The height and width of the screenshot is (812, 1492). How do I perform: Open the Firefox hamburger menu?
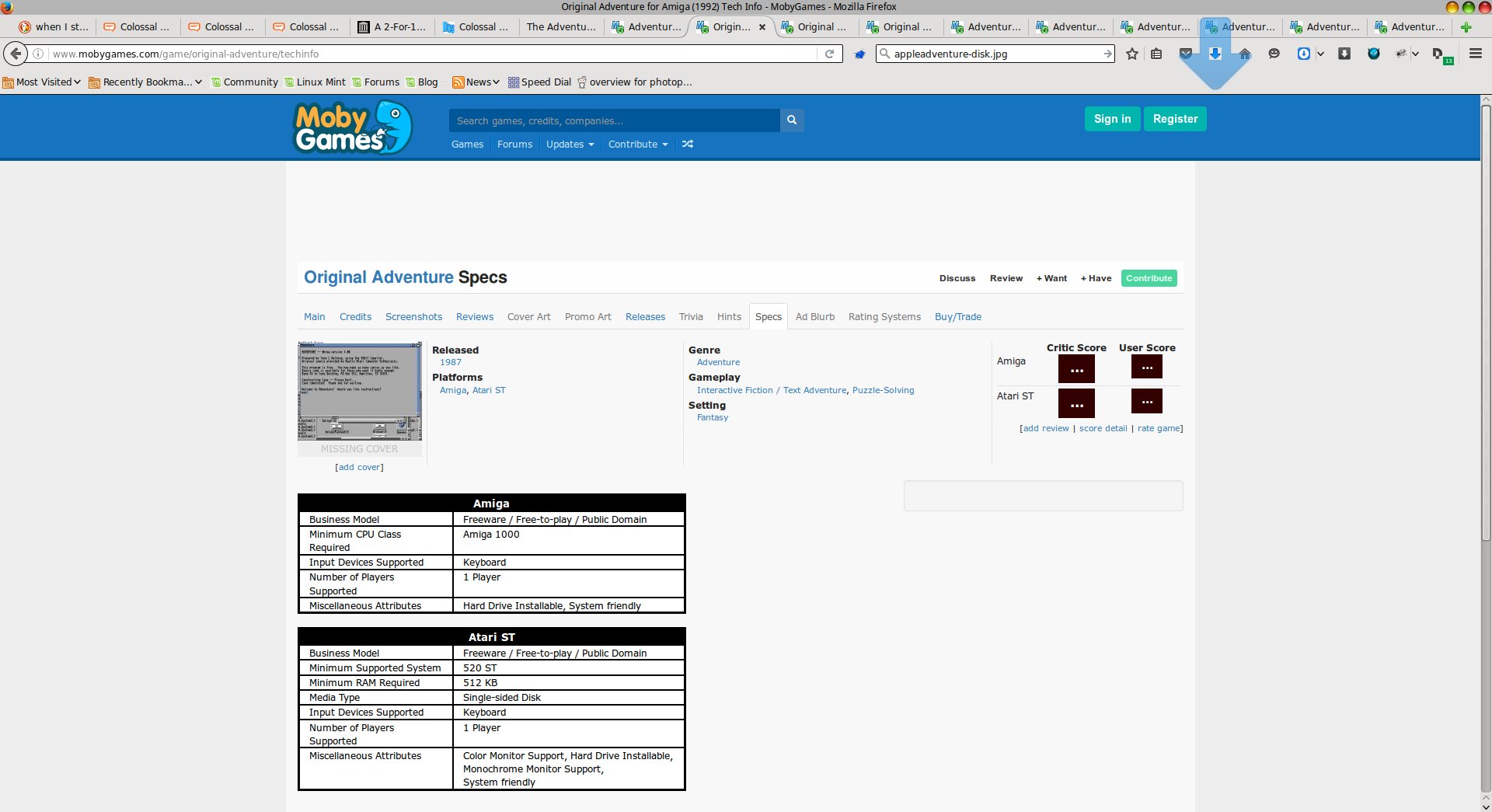click(1475, 54)
